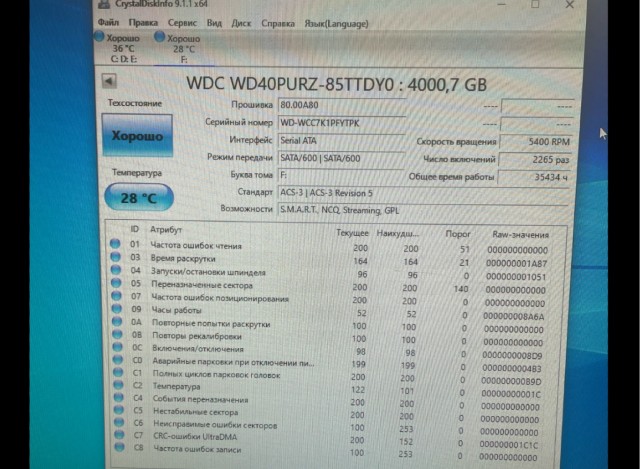
Task: Select the C: D: E: disk tab at 36 °C
Action: (x=118, y=48)
